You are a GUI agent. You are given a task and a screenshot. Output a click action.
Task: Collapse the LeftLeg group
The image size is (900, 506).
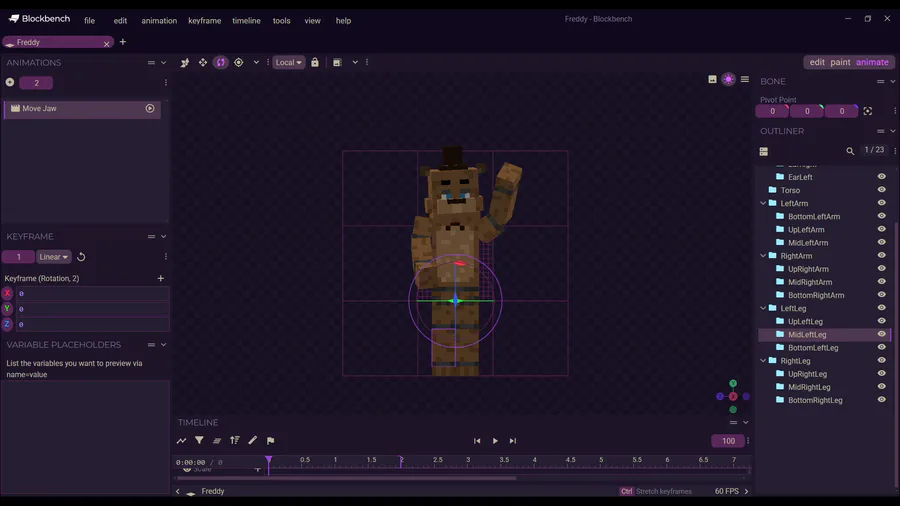763,308
